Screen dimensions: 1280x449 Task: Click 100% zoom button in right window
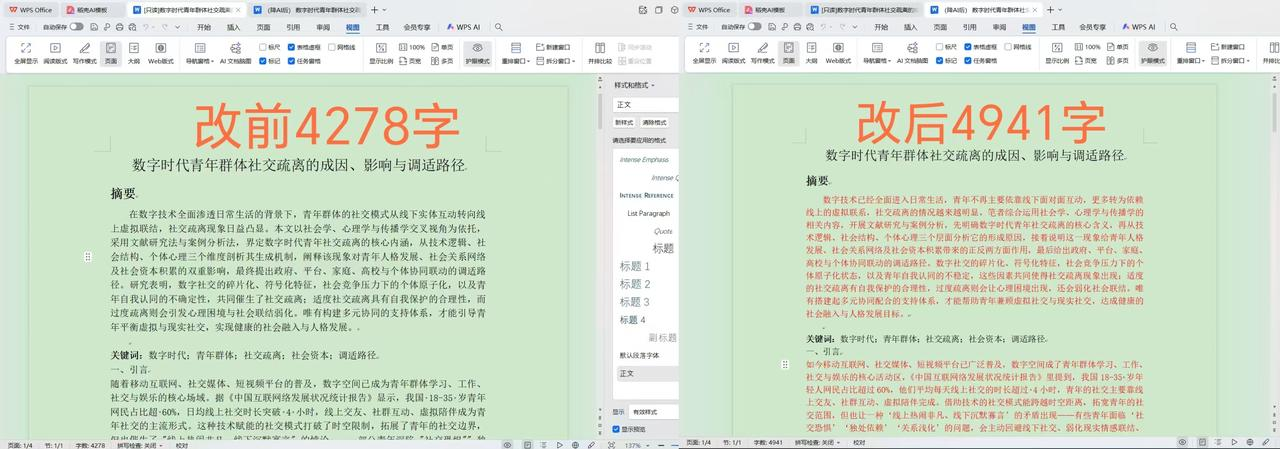[1087, 47]
